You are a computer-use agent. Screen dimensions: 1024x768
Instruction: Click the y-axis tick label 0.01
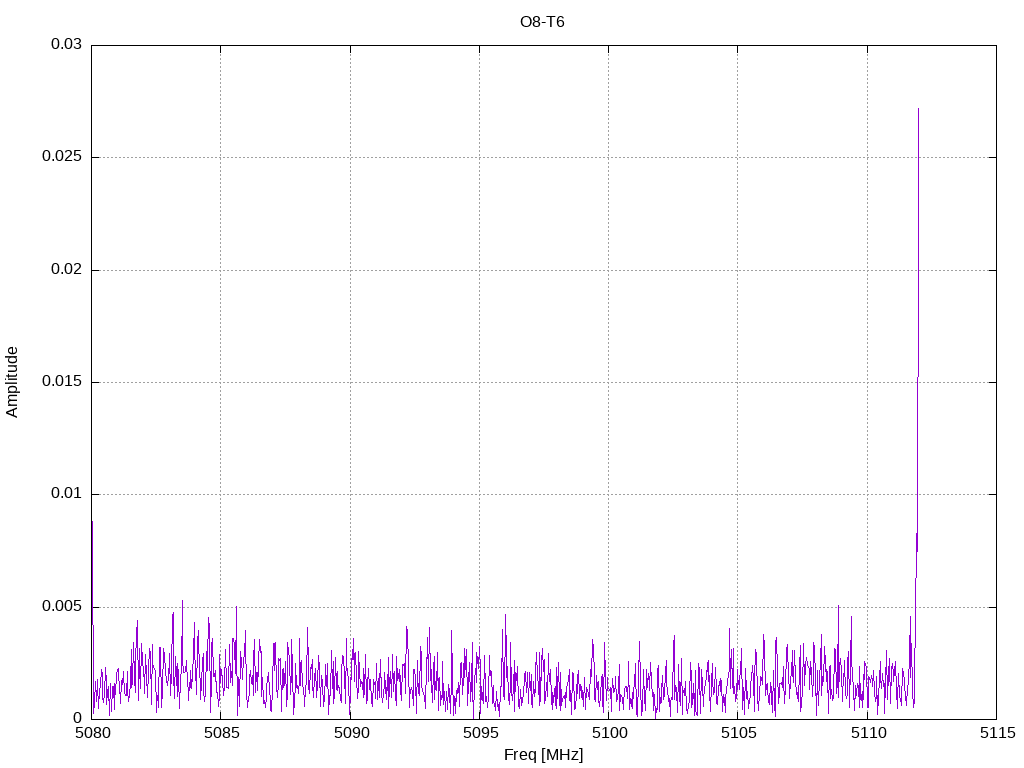point(67,494)
